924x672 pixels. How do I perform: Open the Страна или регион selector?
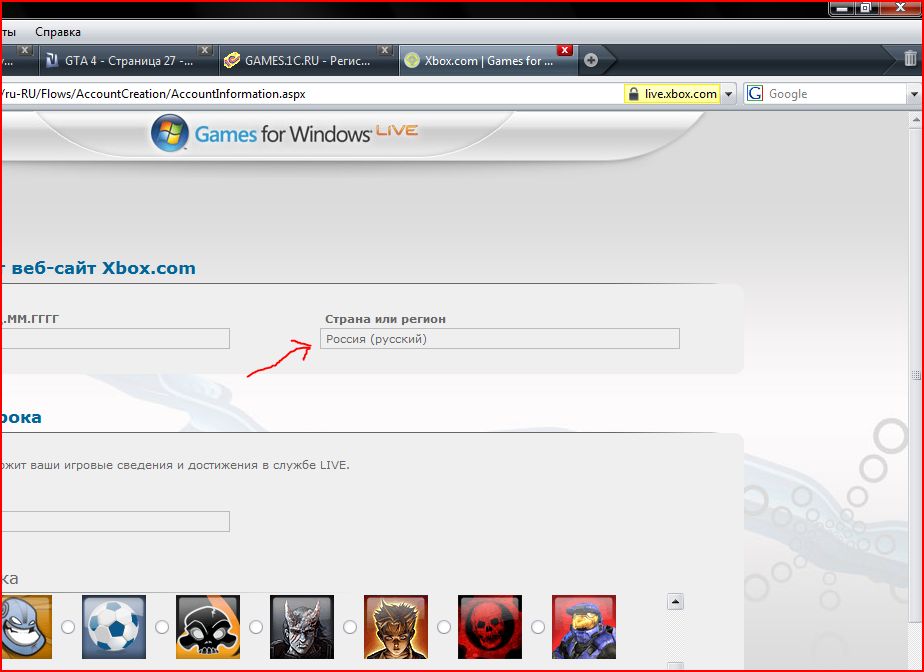click(x=499, y=339)
